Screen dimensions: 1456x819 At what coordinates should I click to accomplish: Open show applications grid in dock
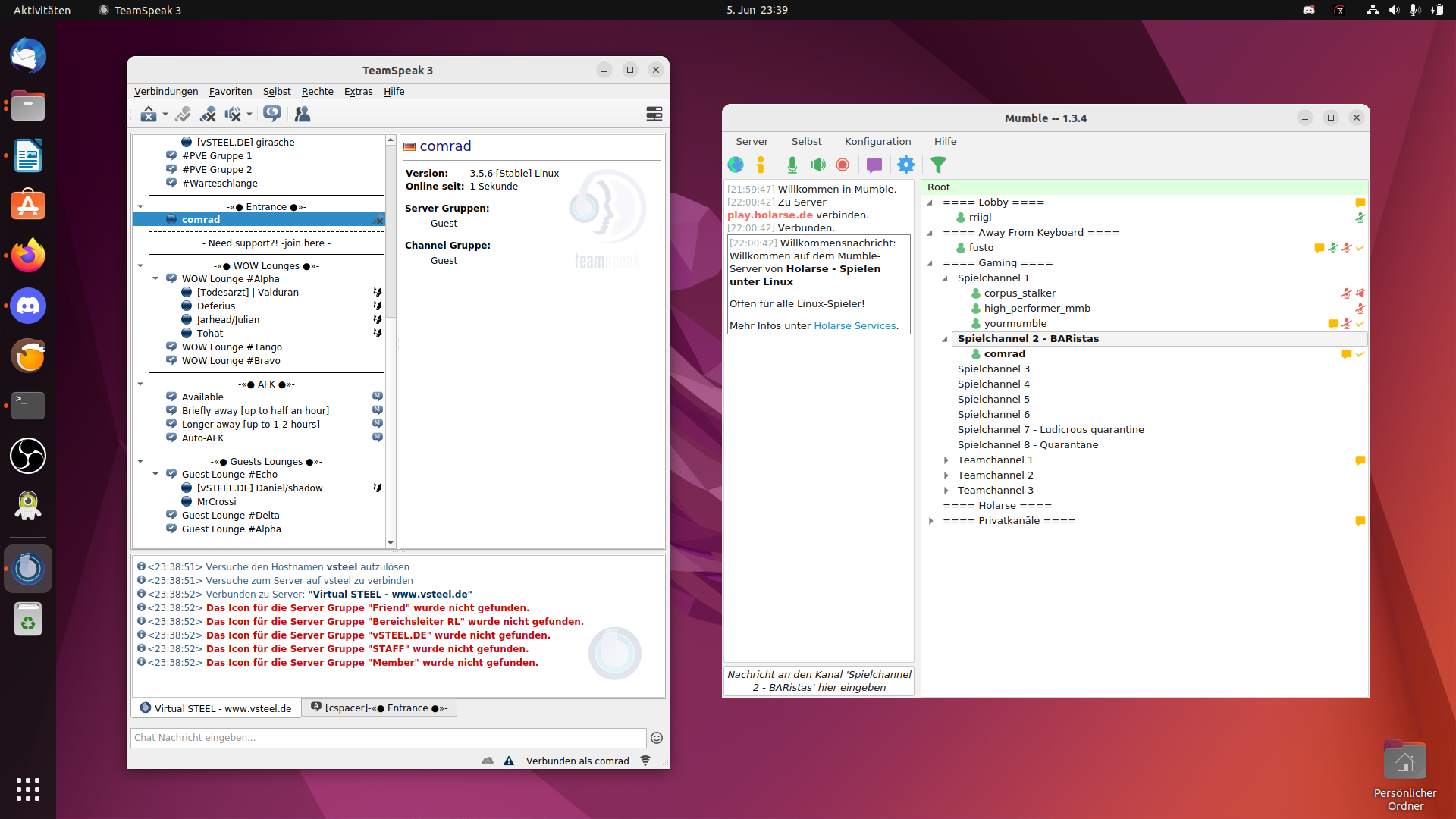tap(28, 789)
